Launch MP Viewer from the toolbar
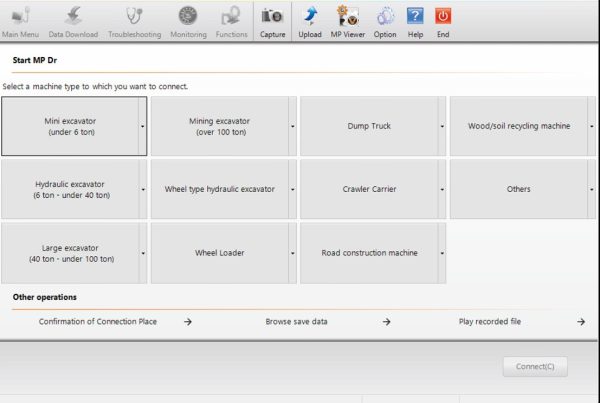The image size is (600, 403). click(348, 22)
